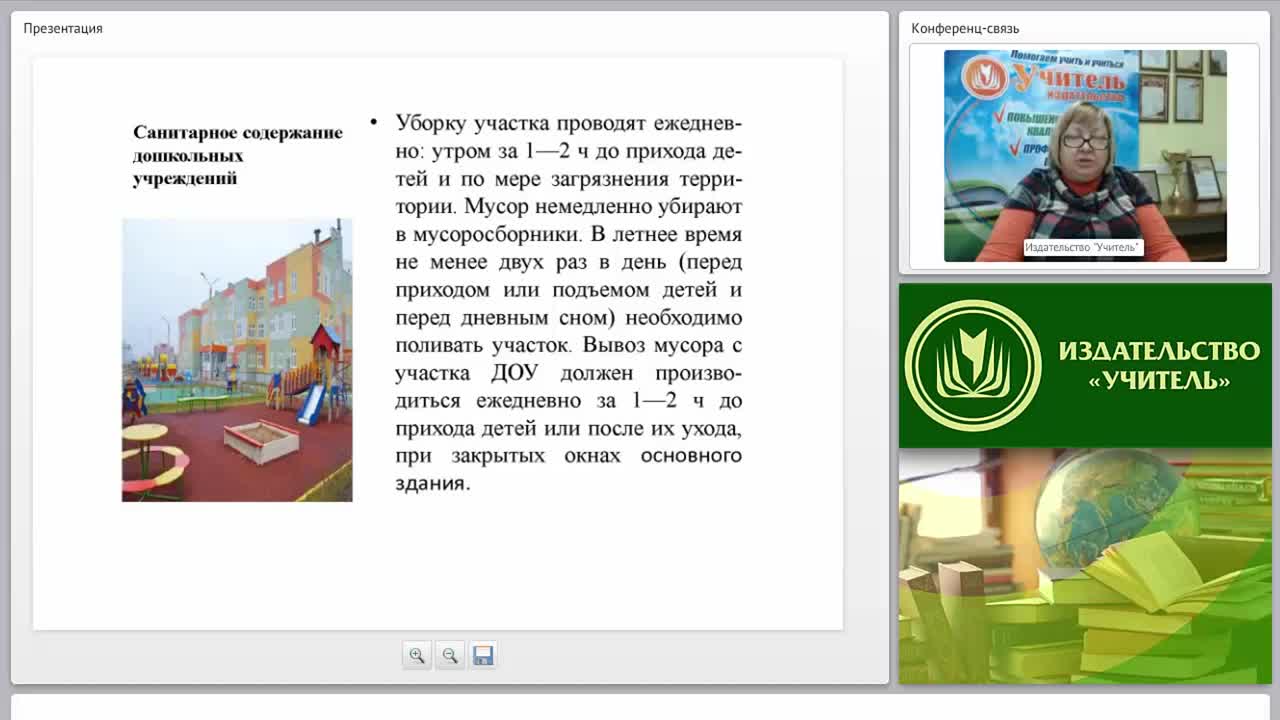Click the blank panel below the presentation
The height and width of the screenshot is (720, 1280).
640,706
